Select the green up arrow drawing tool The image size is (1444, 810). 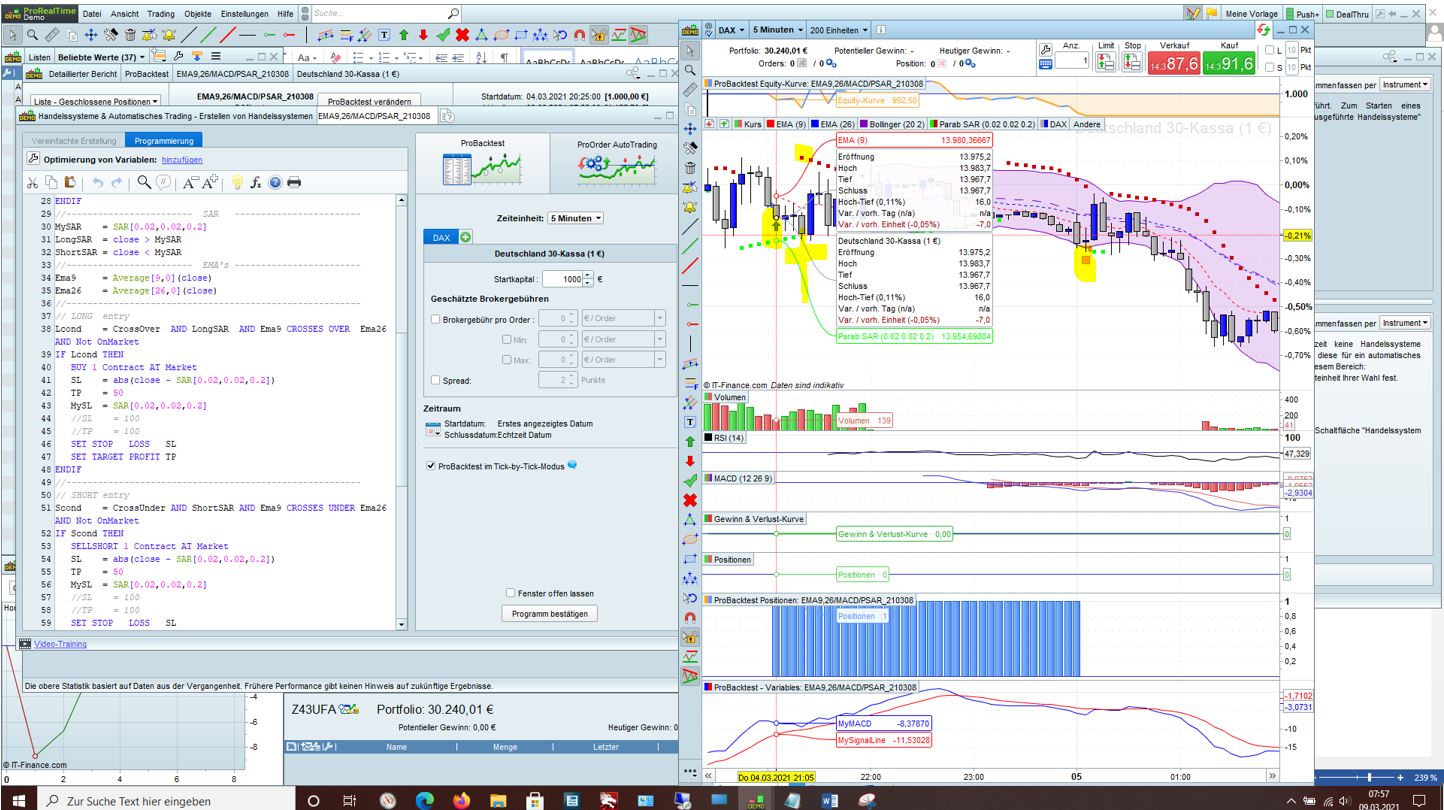405,35
